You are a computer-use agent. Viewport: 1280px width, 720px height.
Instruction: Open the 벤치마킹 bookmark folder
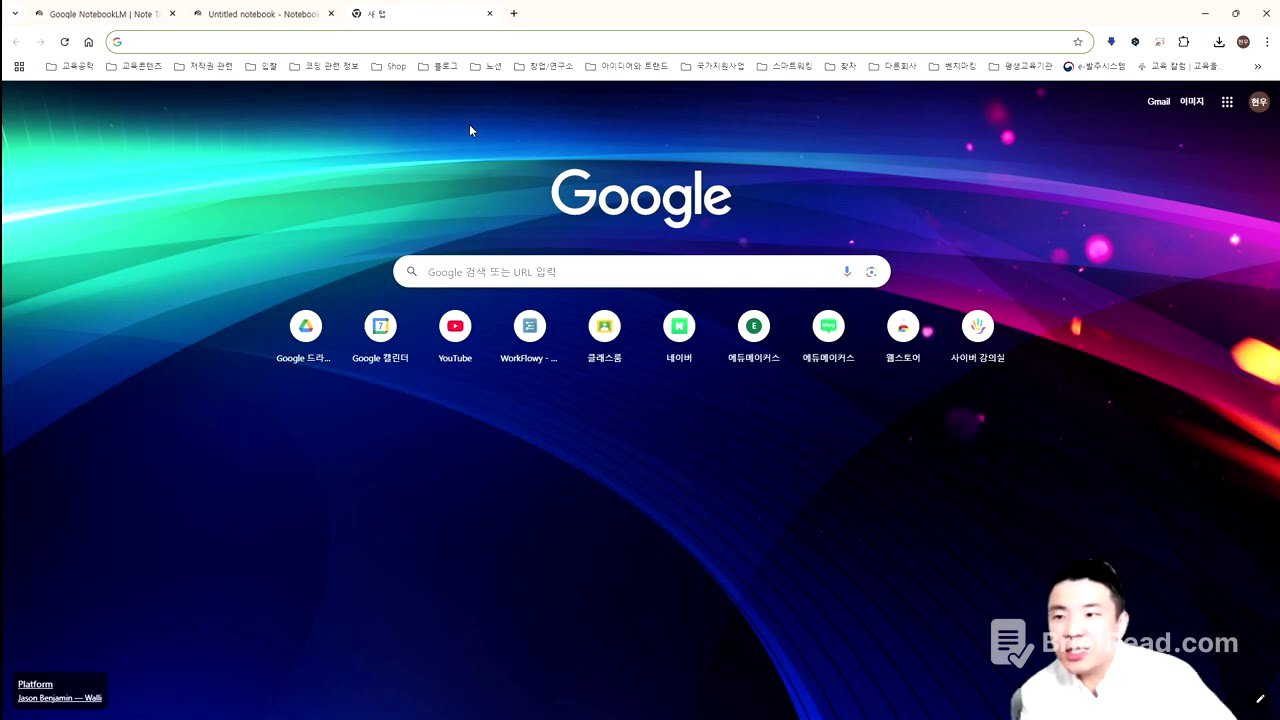[953, 66]
